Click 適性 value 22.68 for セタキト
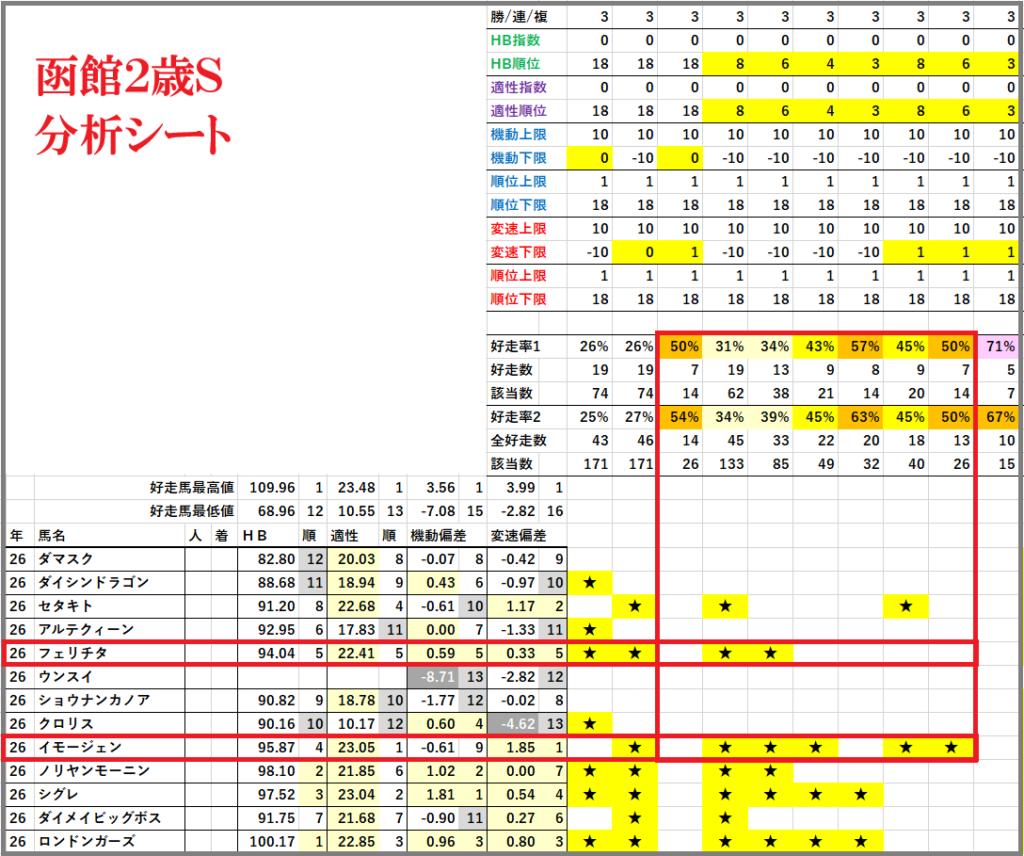 pyautogui.click(x=357, y=606)
